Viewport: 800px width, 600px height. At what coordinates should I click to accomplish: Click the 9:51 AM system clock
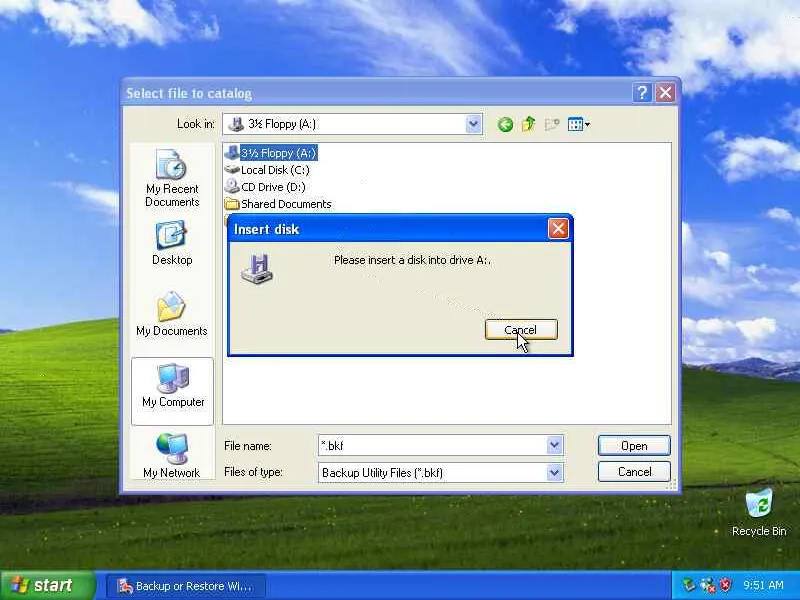[763, 585]
